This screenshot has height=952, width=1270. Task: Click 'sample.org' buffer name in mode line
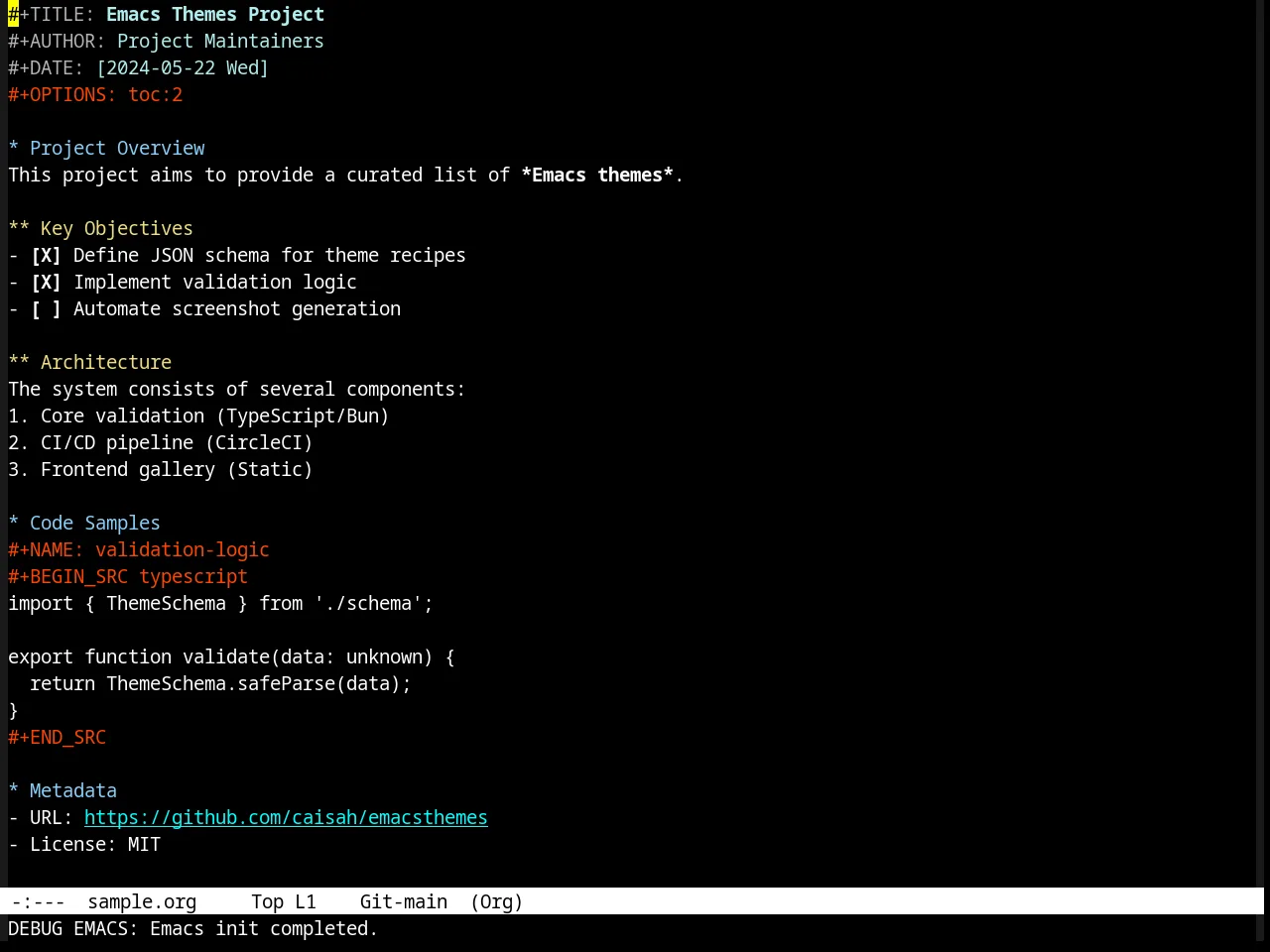point(142,901)
